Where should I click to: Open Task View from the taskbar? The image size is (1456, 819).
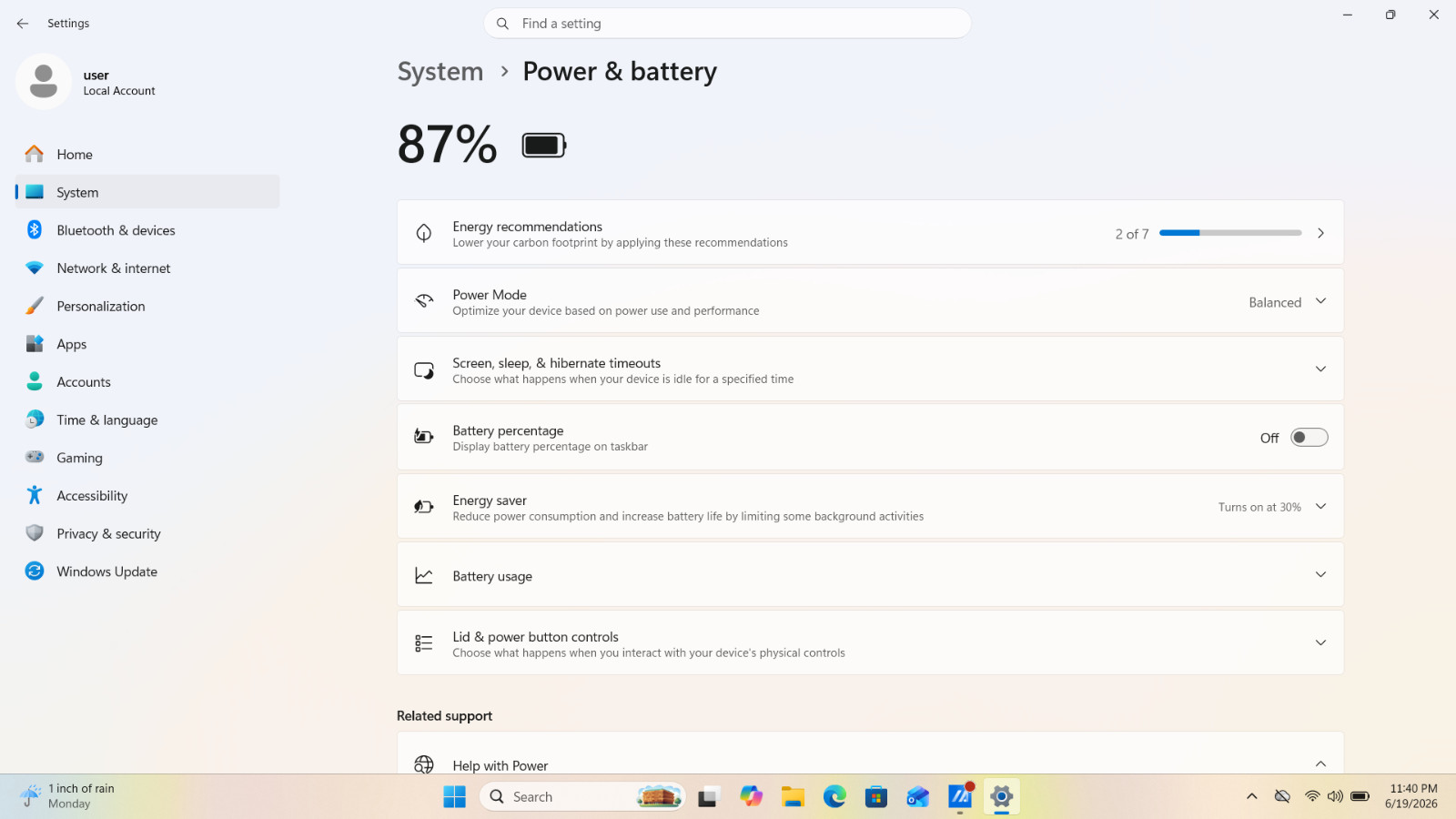tap(708, 797)
